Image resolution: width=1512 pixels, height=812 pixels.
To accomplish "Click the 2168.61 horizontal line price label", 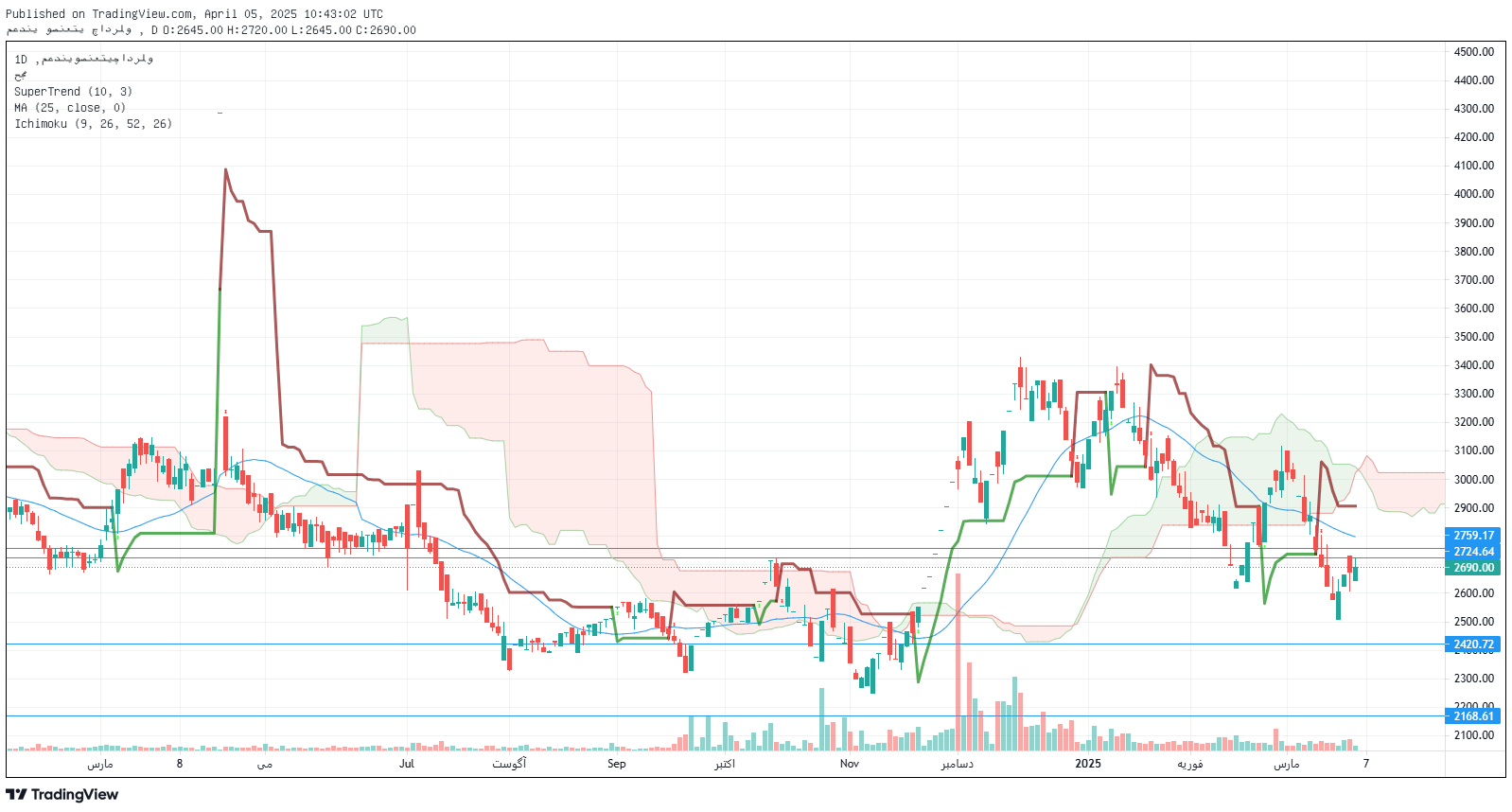I will (1473, 716).
